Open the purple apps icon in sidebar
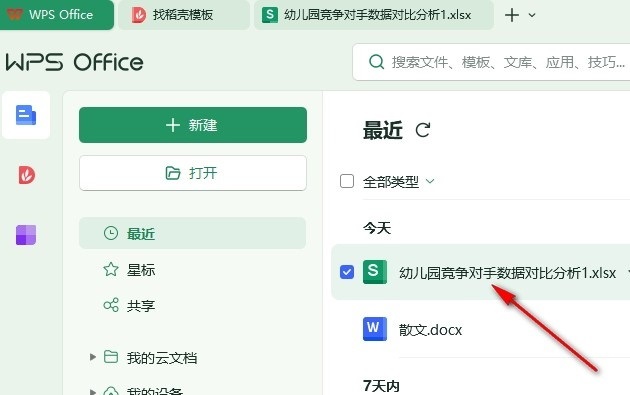 click(26, 235)
